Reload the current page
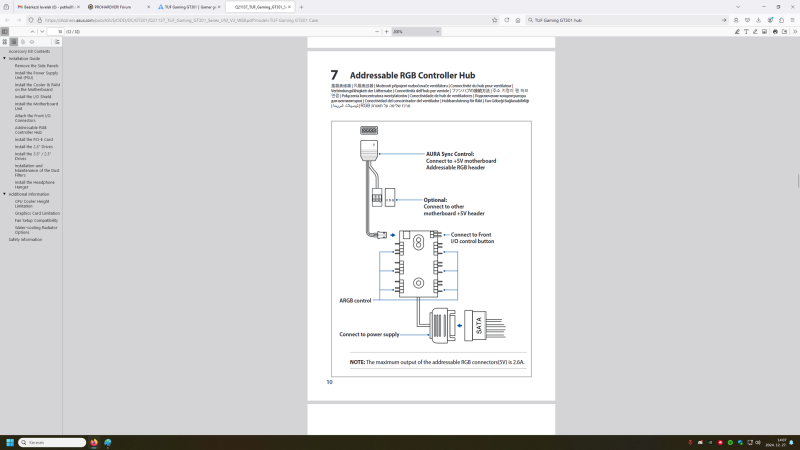 [x=507, y=20]
